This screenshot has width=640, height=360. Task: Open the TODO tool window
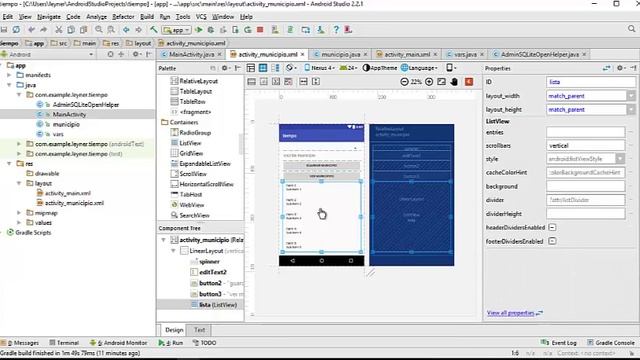[204, 343]
